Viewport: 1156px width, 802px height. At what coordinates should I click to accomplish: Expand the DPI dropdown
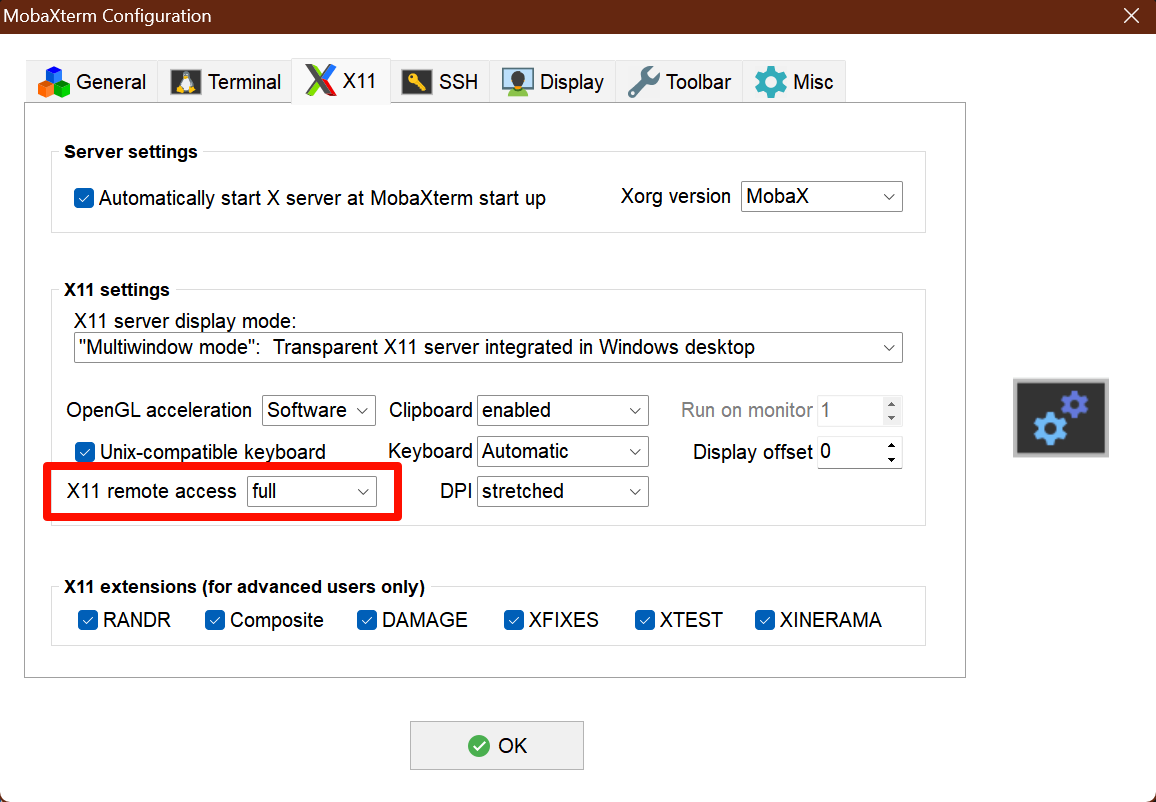point(563,492)
